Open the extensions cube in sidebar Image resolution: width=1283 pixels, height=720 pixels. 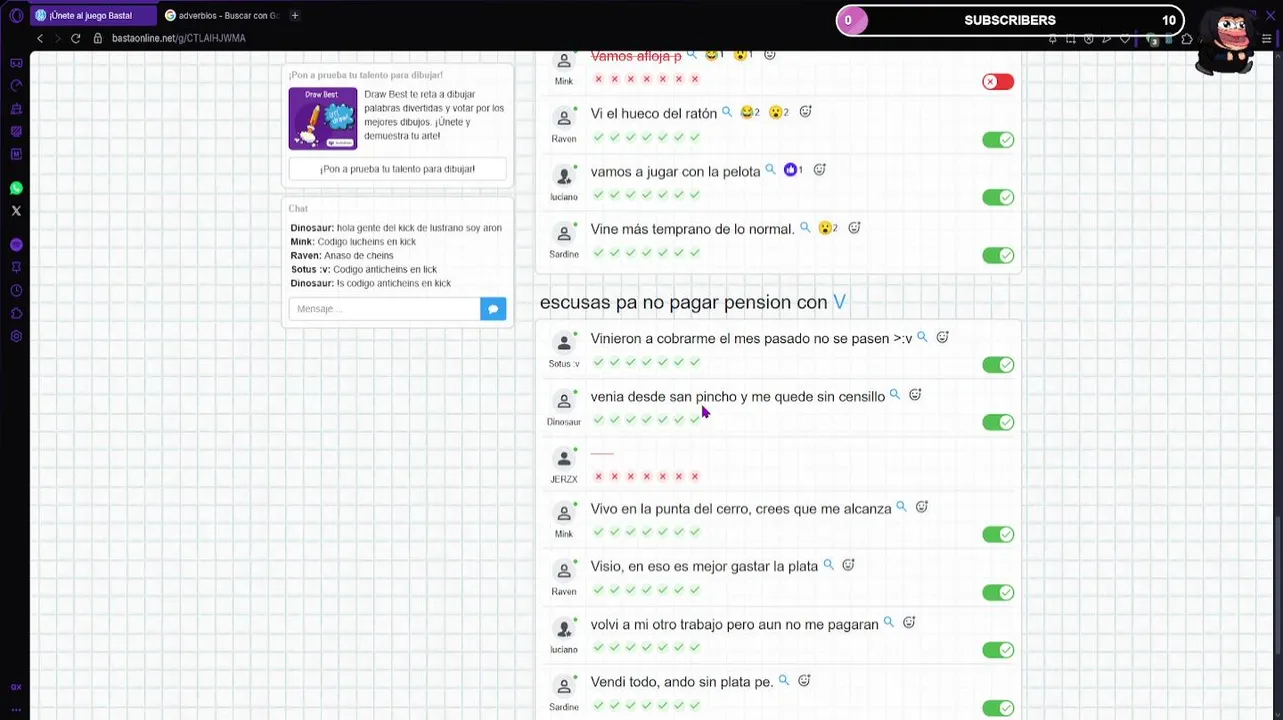[x=16, y=313]
